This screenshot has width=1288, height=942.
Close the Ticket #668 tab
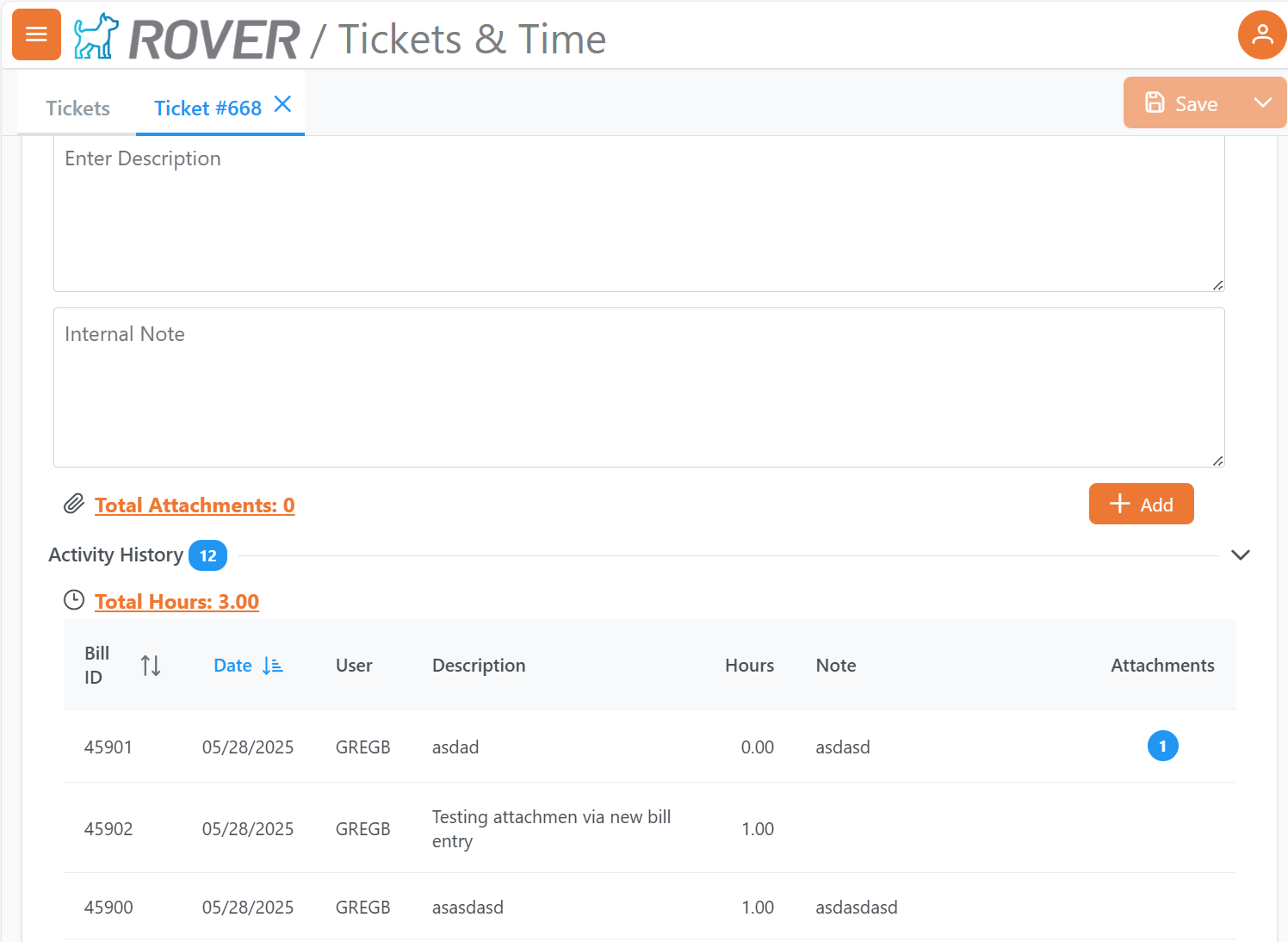[282, 103]
